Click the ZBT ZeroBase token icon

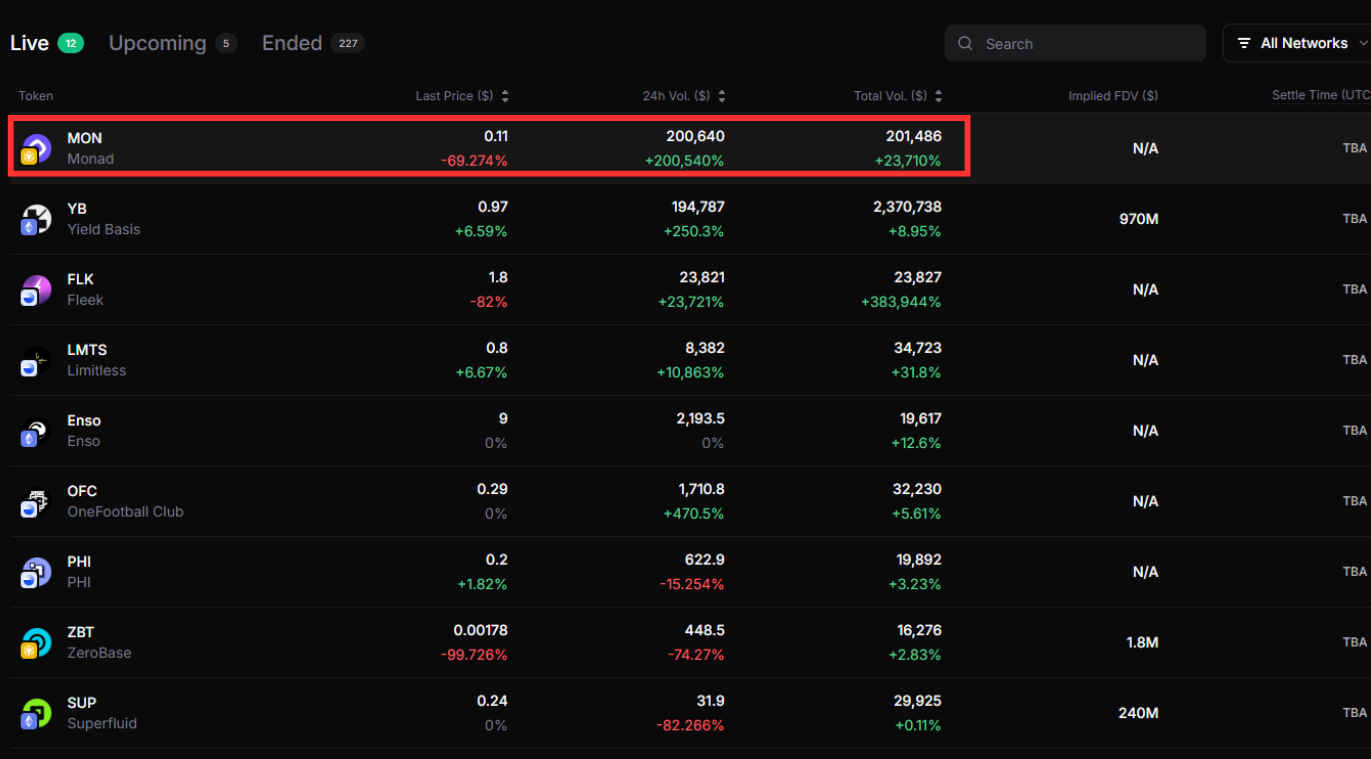pyautogui.click(x=36, y=643)
